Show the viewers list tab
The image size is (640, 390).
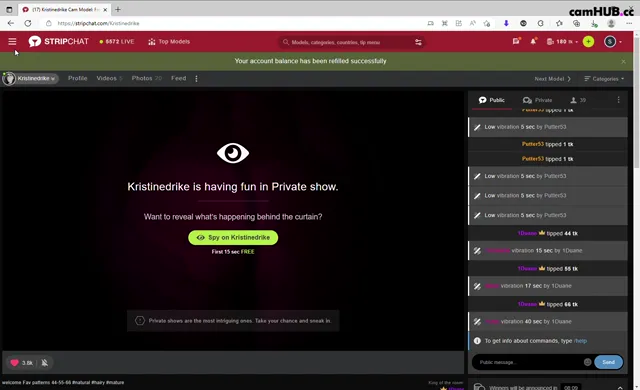pos(578,100)
